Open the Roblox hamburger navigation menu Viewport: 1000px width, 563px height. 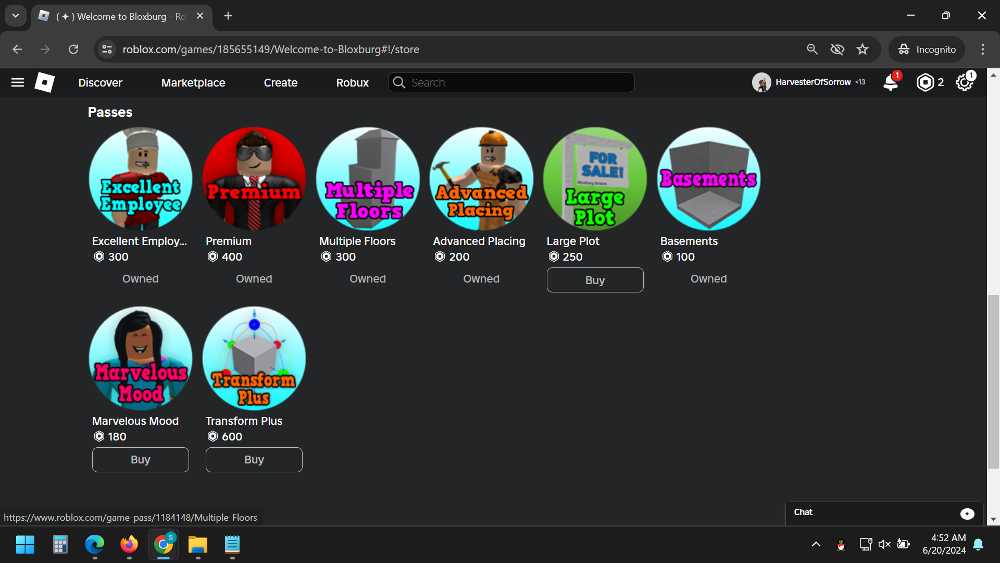pos(18,82)
